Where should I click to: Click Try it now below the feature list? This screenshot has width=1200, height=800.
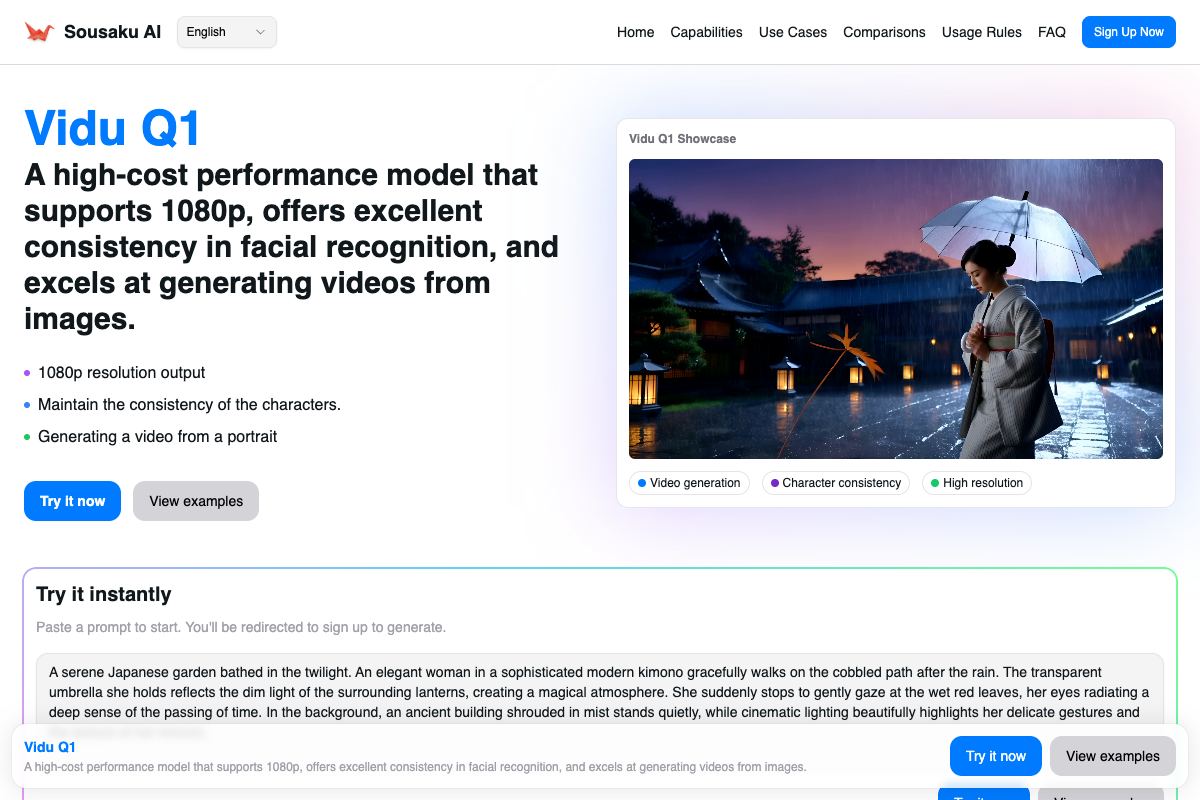pos(72,501)
